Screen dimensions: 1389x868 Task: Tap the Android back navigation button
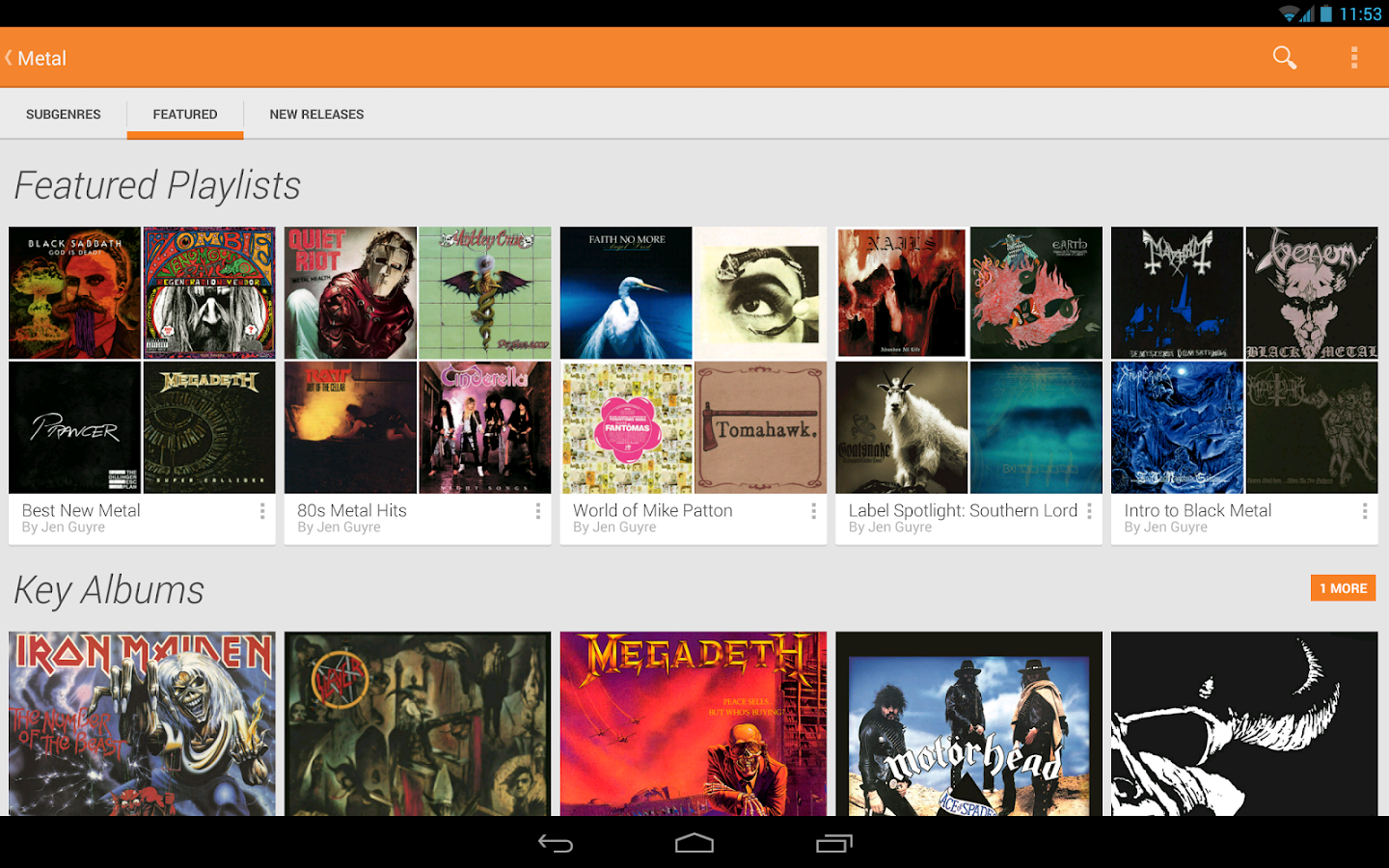556,844
